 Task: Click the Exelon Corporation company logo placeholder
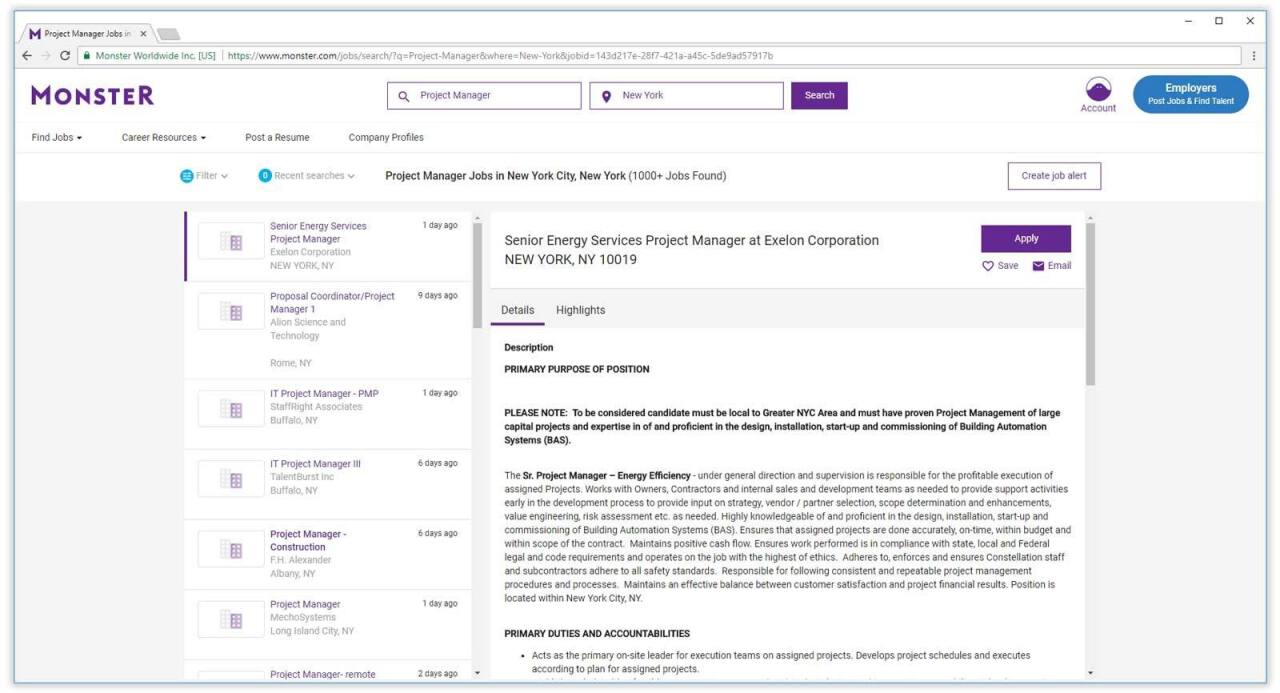[230, 242]
